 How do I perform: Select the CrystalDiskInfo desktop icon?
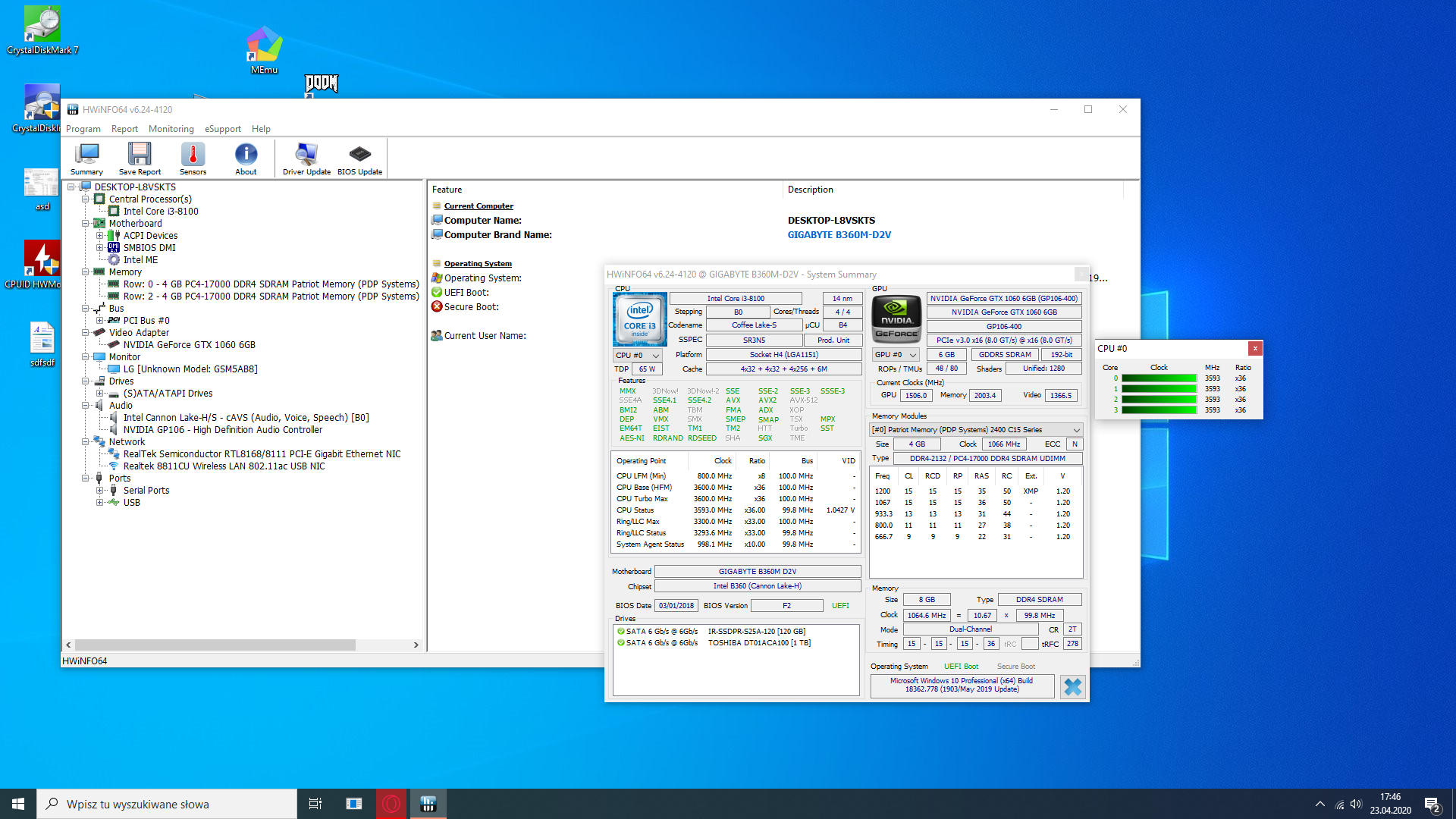point(36,109)
